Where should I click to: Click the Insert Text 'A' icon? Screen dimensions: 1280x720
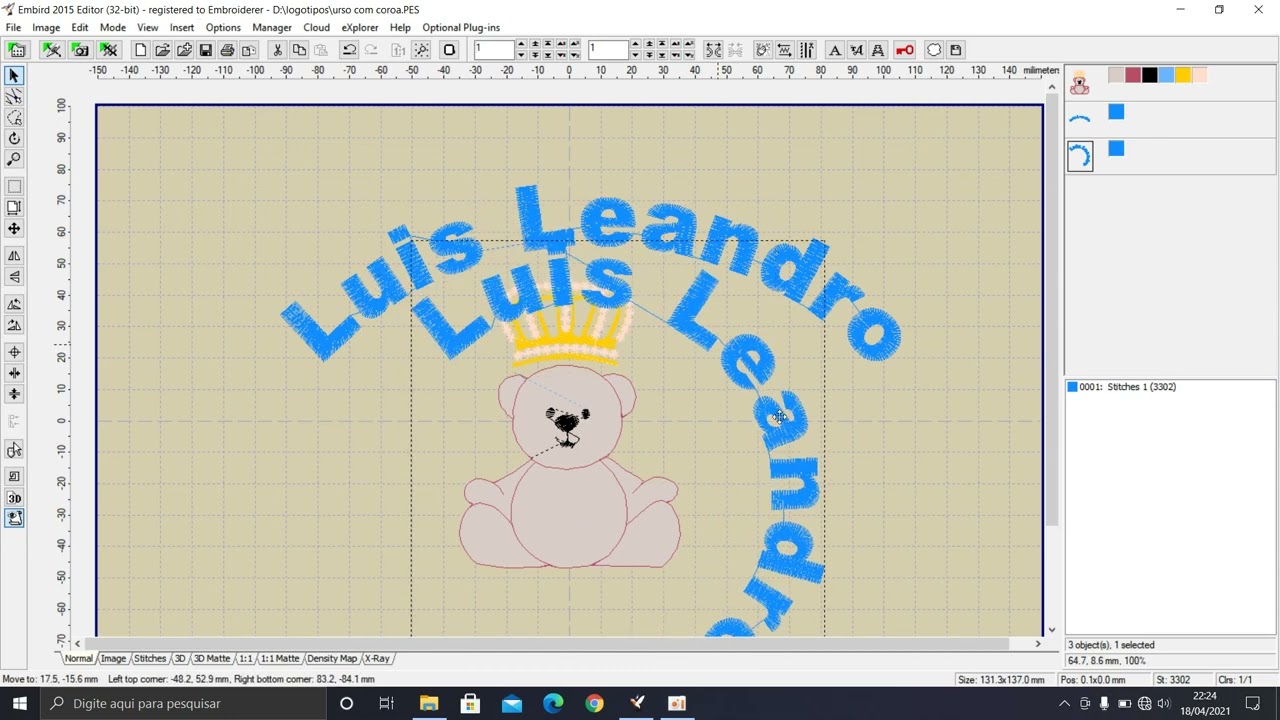click(834, 50)
